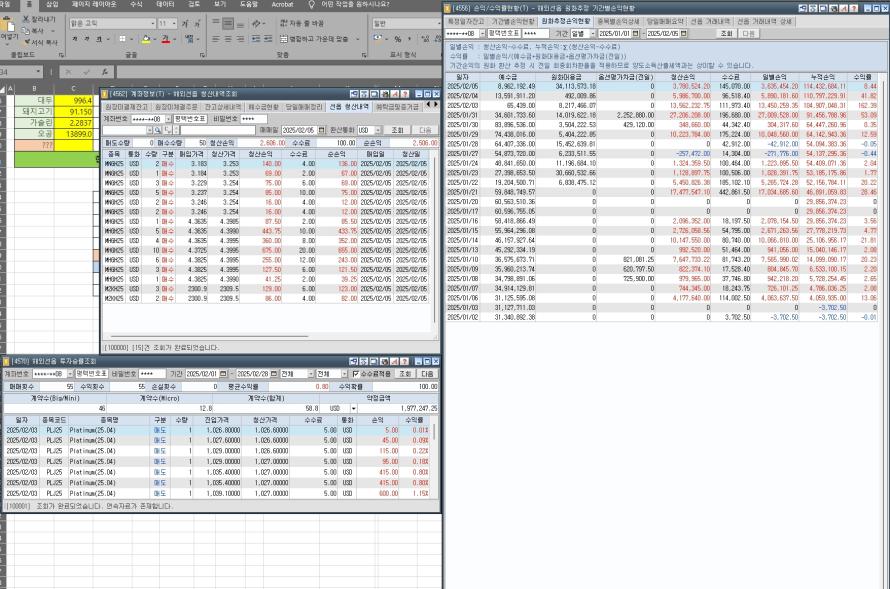Open the font size dropdown in Excel
This screenshot has height=589, width=890.
point(174,23)
